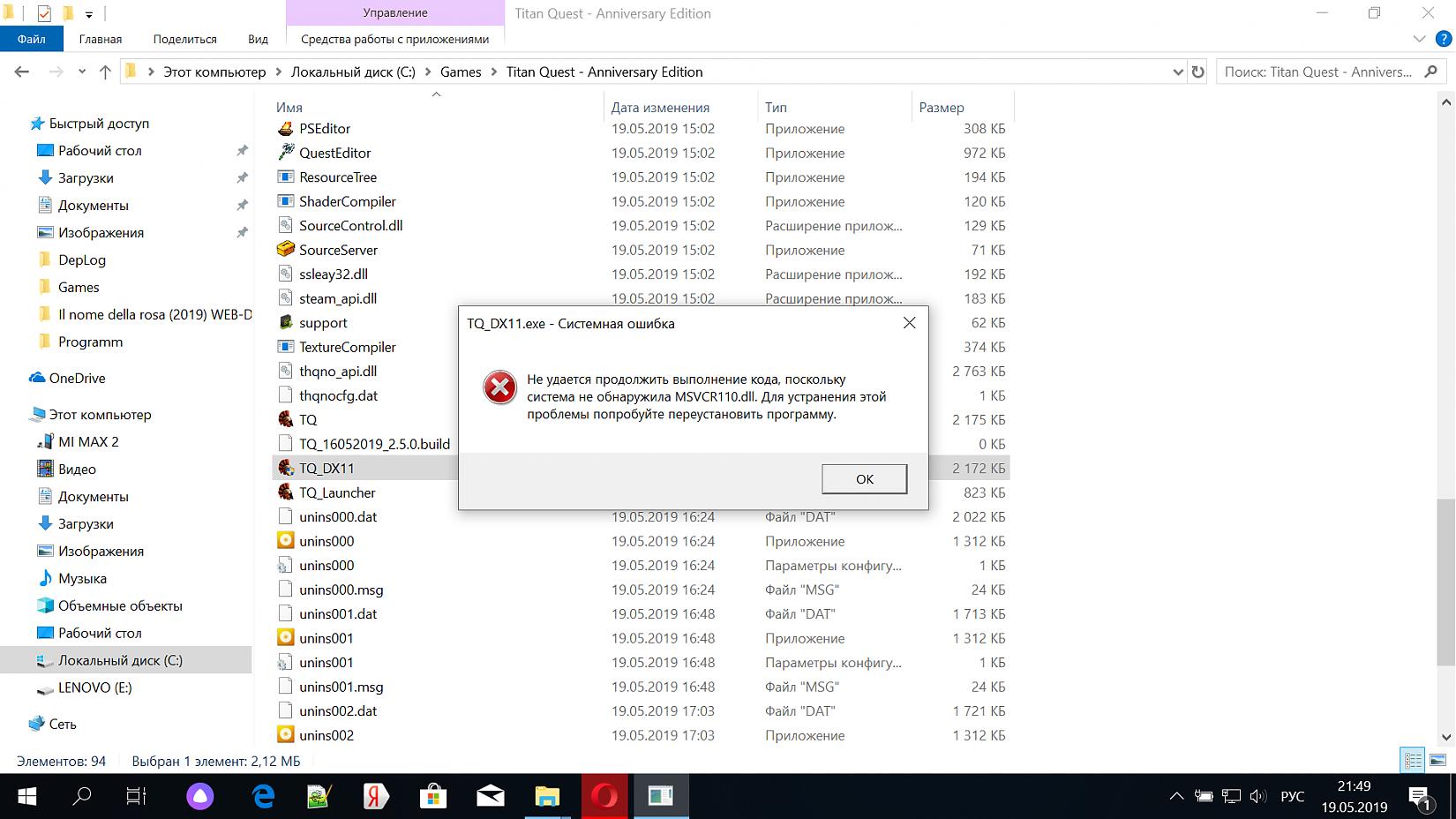Select LENOVO (E:) drive in navigation pane
The width and height of the screenshot is (1456, 819).
pos(95,688)
